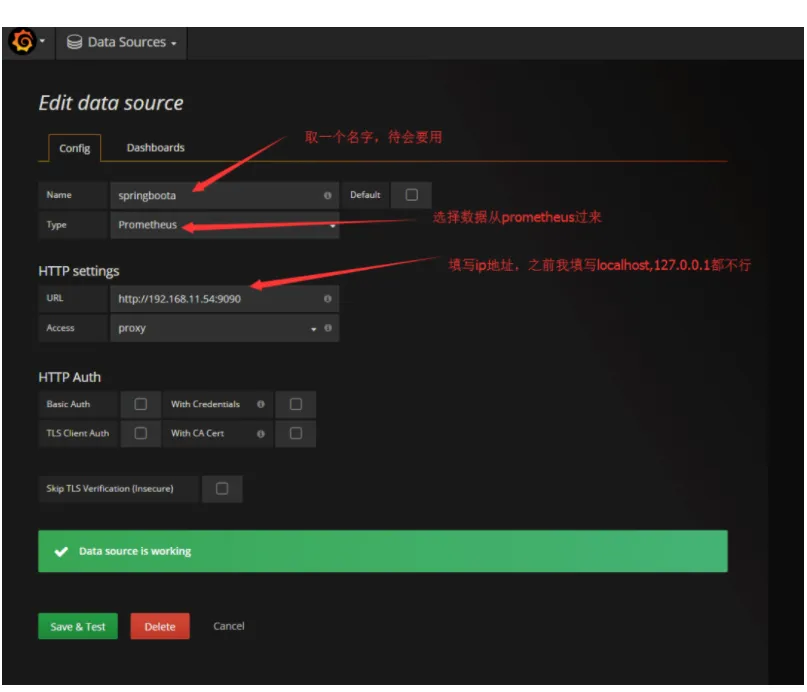Click the HTTP Auth heading
Screen dimensions: 807x692
[69, 377]
